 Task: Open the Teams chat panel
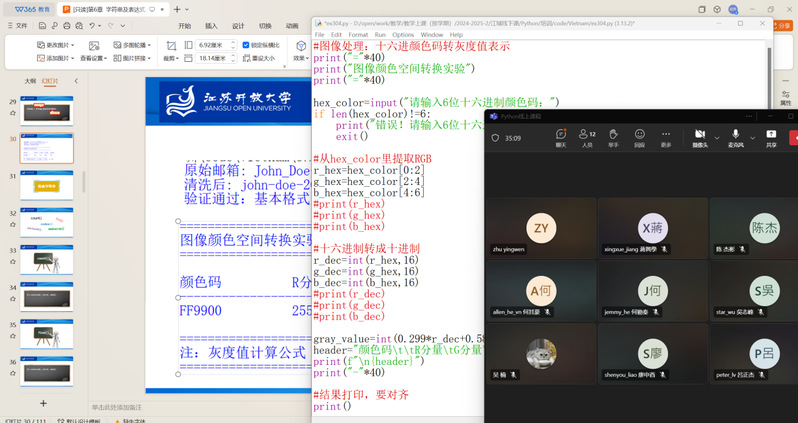[x=560, y=135]
